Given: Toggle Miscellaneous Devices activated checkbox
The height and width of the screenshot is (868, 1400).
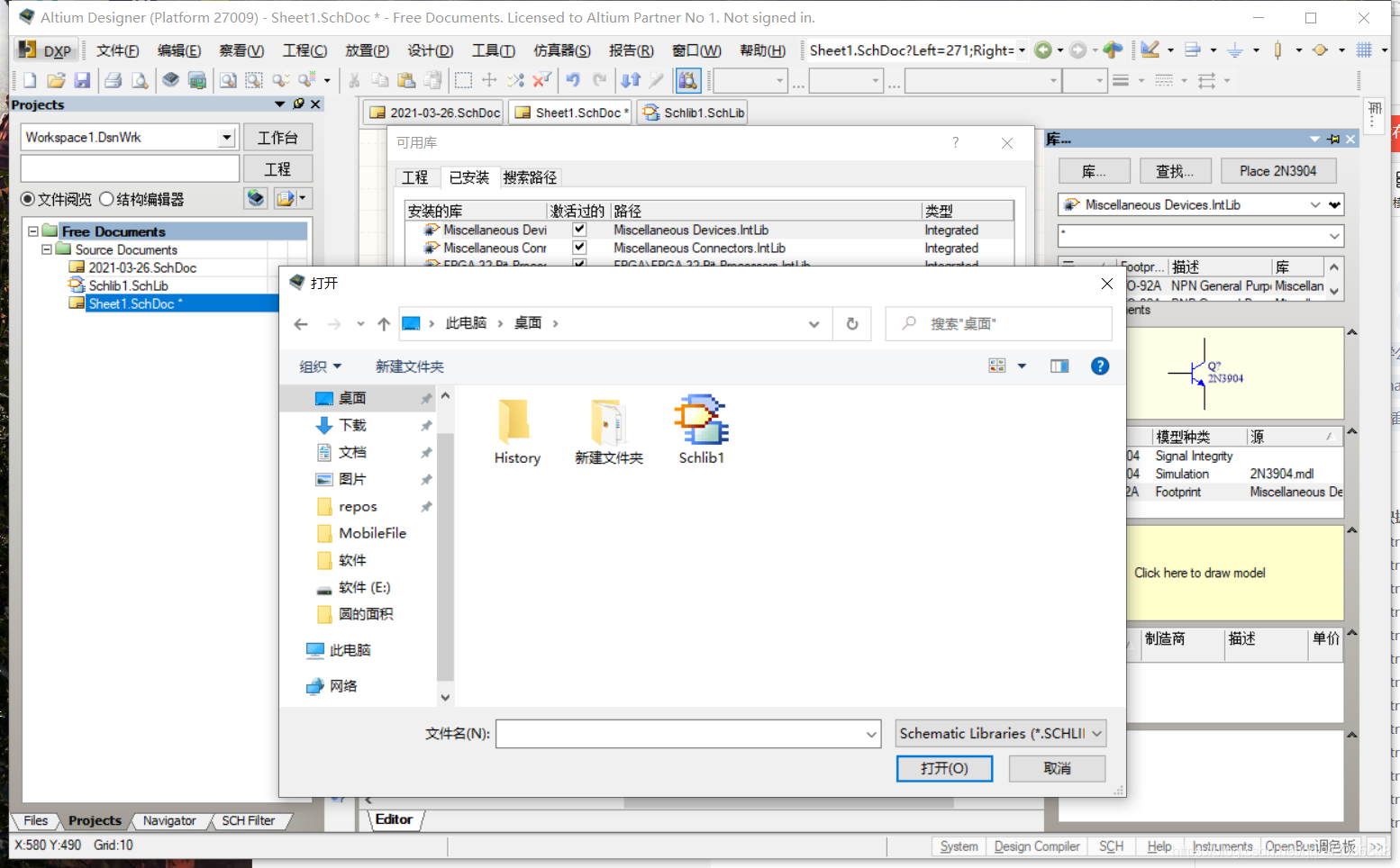Looking at the screenshot, I should pos(579,230).
